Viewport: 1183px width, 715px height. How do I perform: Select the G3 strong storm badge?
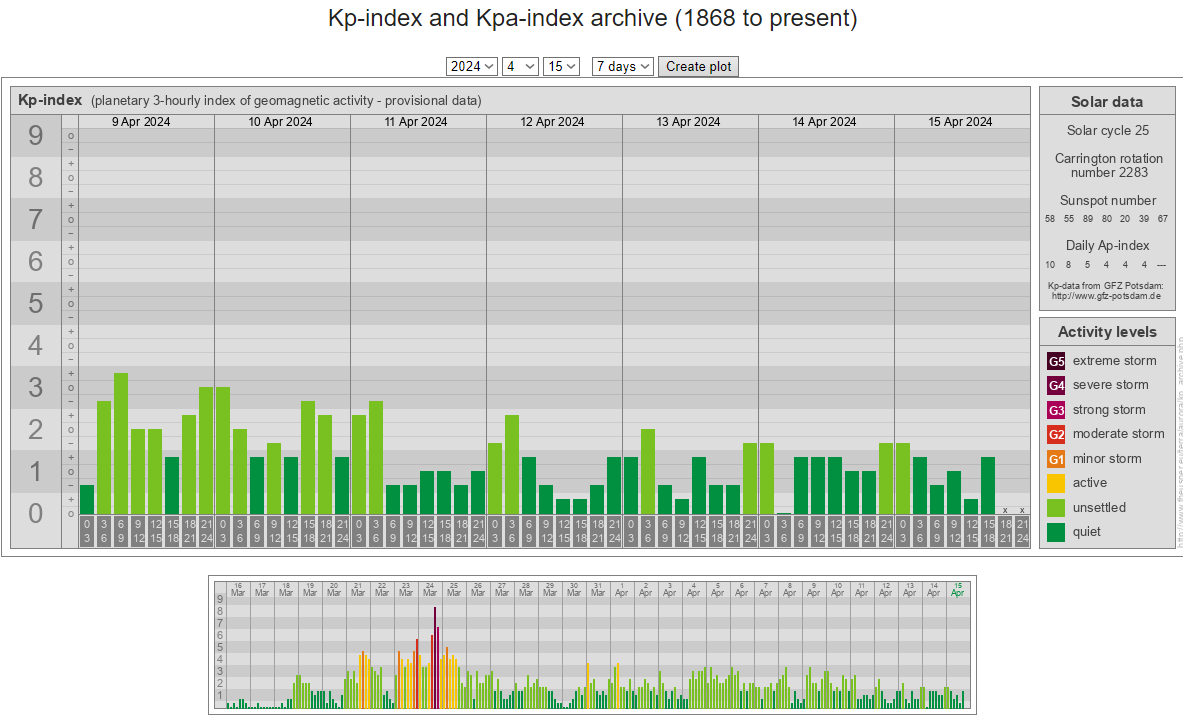[x=1056, y=410]
